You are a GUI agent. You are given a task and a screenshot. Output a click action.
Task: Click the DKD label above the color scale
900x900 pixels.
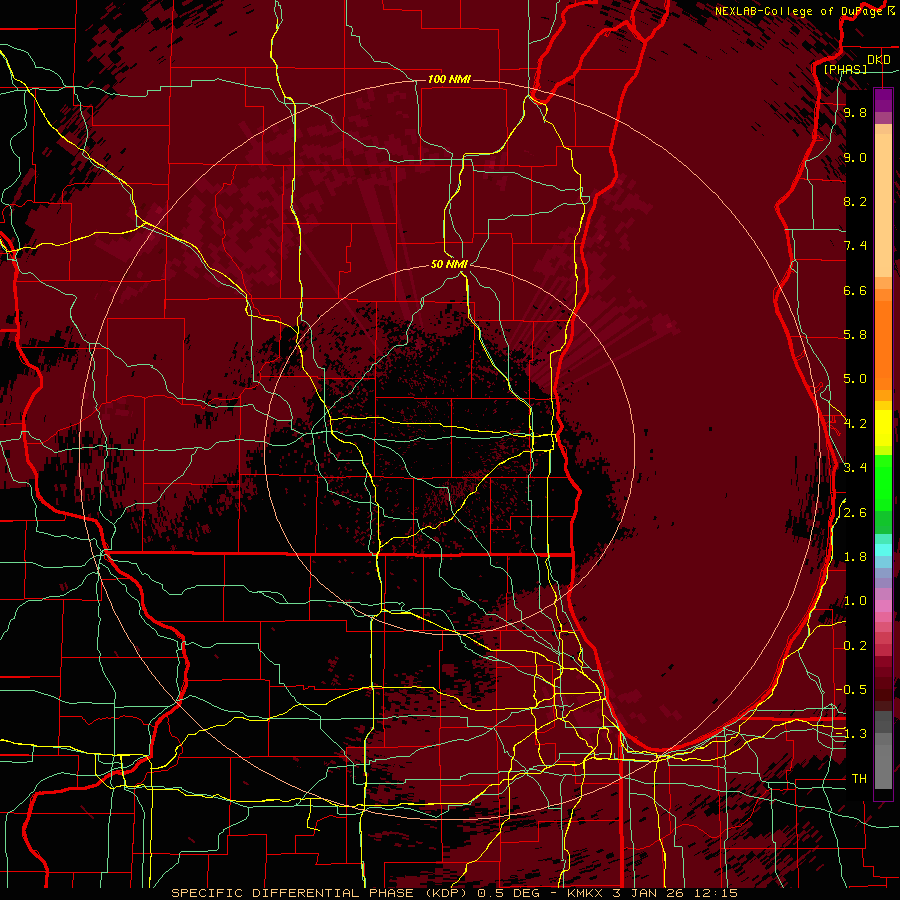(x=879, y=60)
